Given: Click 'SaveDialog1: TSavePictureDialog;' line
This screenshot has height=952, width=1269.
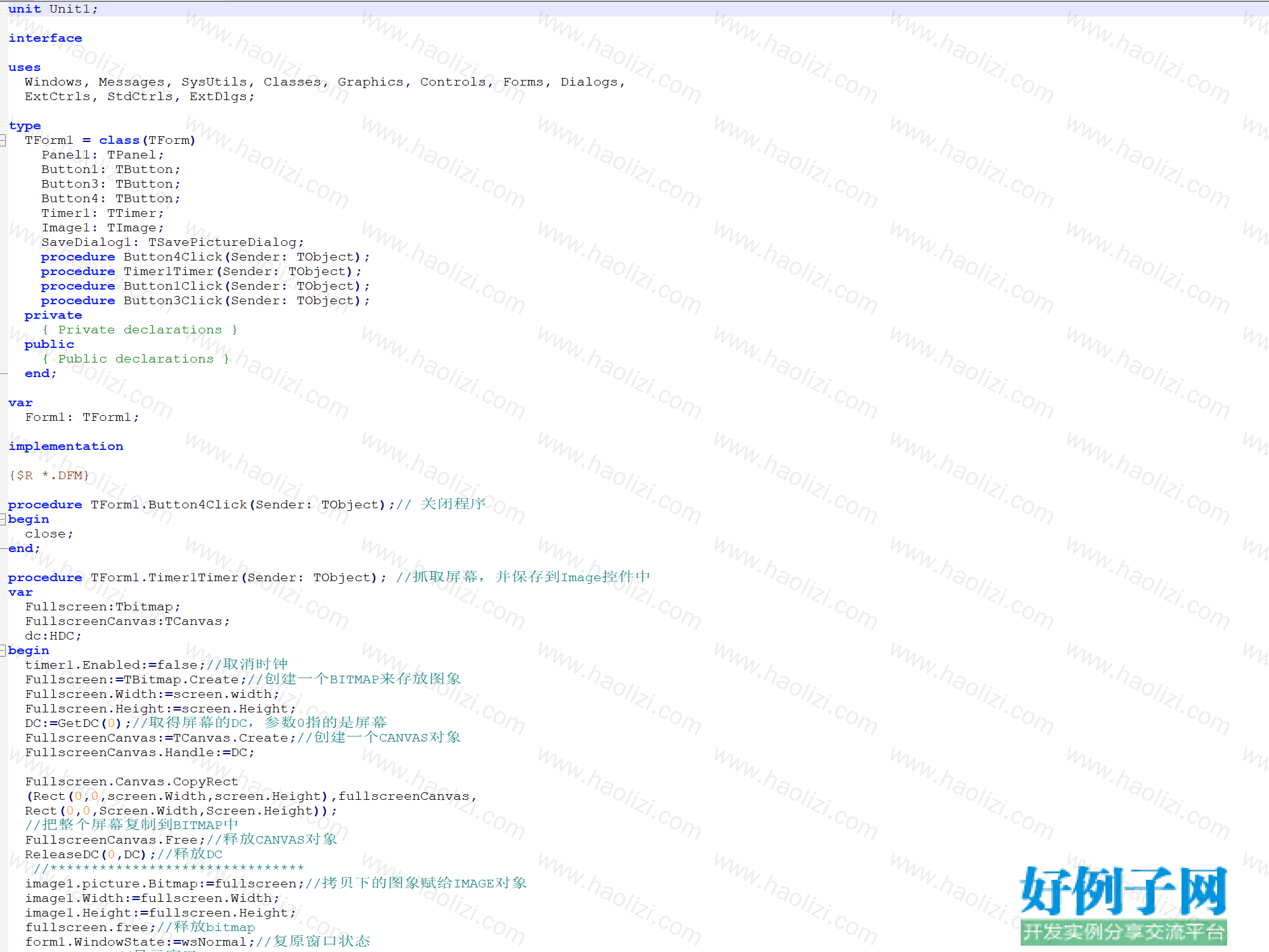Looking at the screenshot, I should tap(172, 242).
